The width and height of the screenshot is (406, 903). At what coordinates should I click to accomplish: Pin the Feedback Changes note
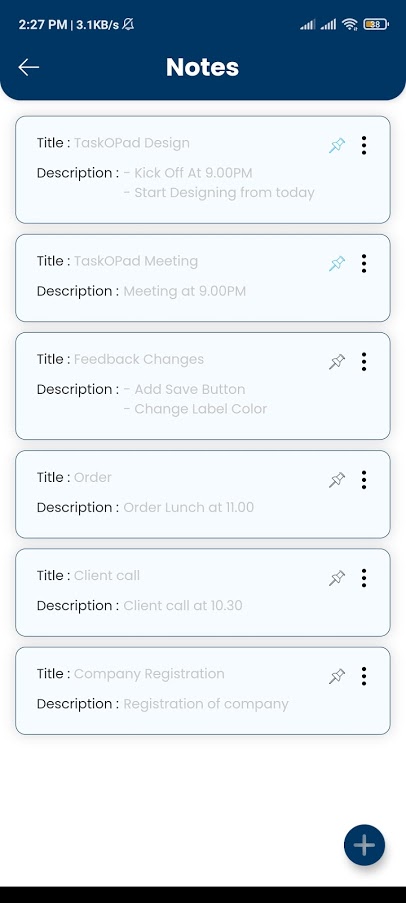(x=337, y=362)
